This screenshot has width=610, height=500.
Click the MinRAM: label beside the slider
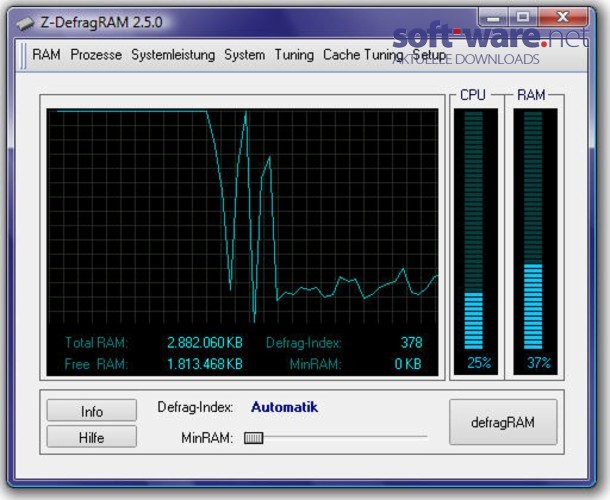click(207, 438)
